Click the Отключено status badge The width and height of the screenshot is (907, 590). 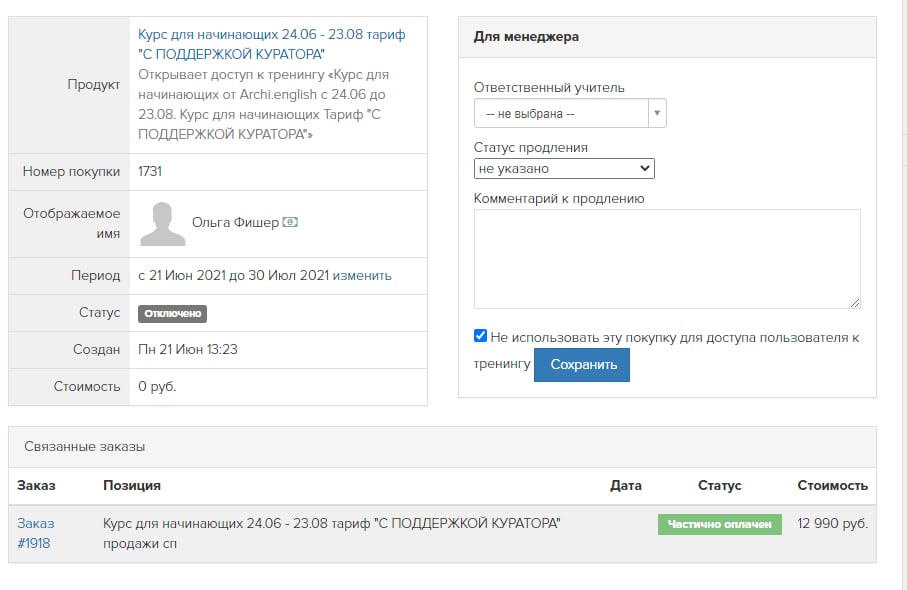172,314
